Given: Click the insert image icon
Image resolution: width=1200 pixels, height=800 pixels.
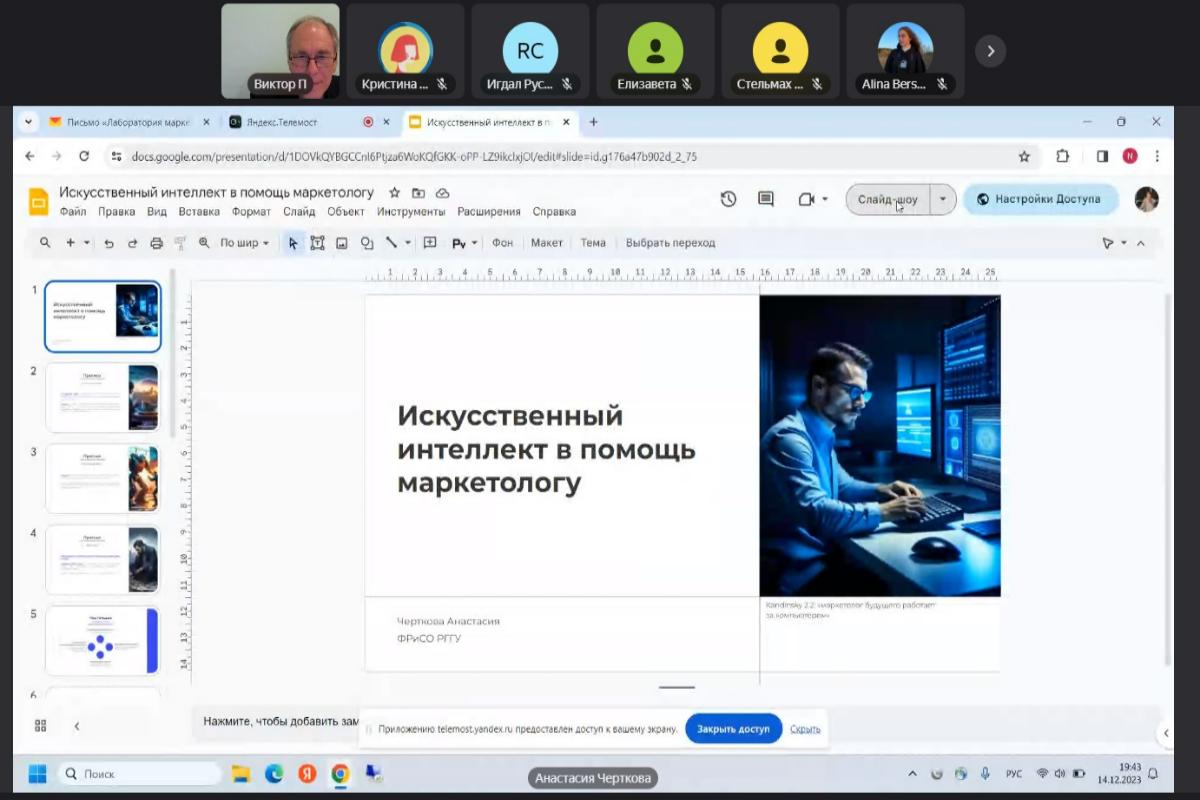Looking at the screenshot, I should [x=342, y=243].
